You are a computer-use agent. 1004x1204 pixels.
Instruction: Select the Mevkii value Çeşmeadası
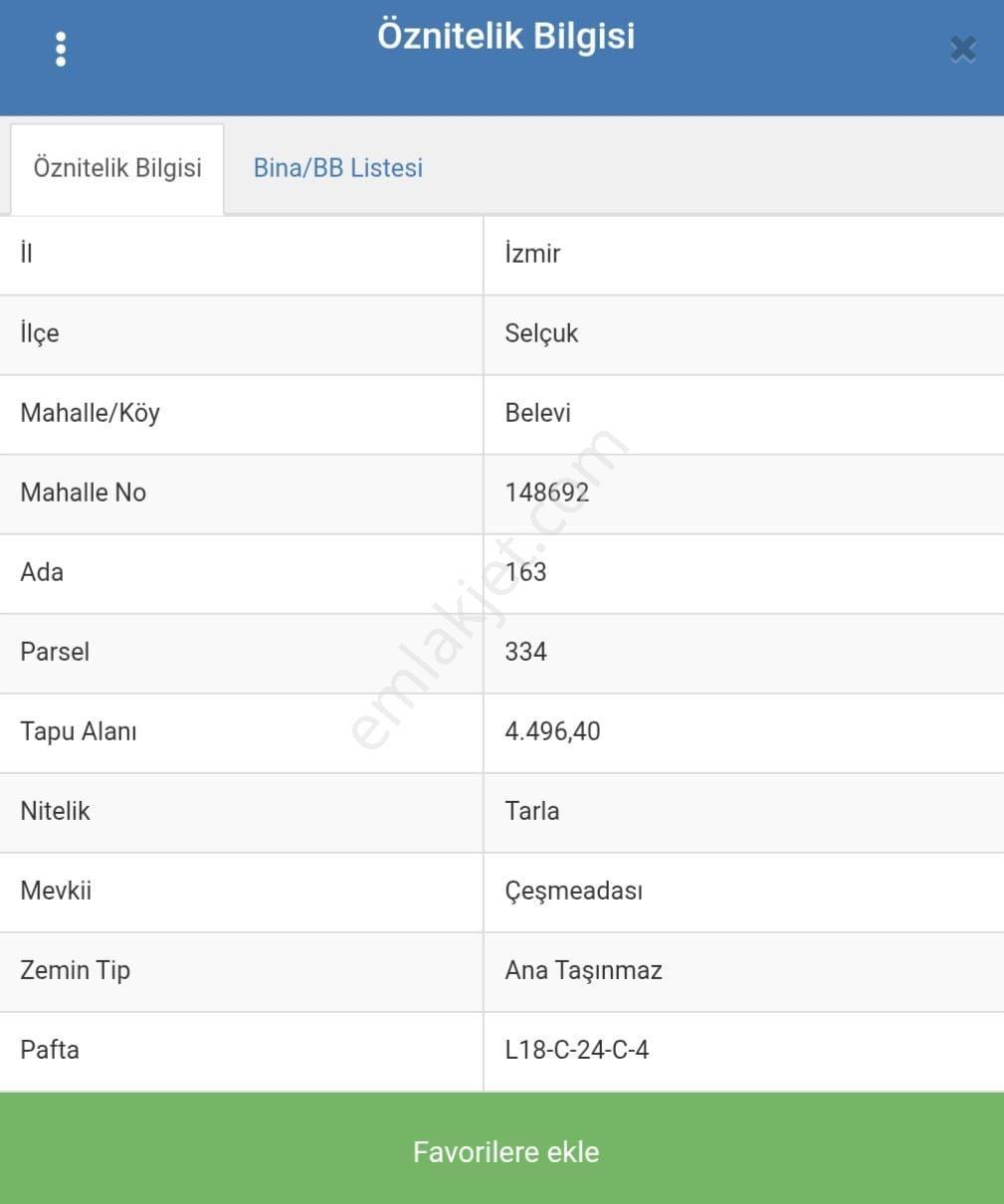[x=574, y=892]
